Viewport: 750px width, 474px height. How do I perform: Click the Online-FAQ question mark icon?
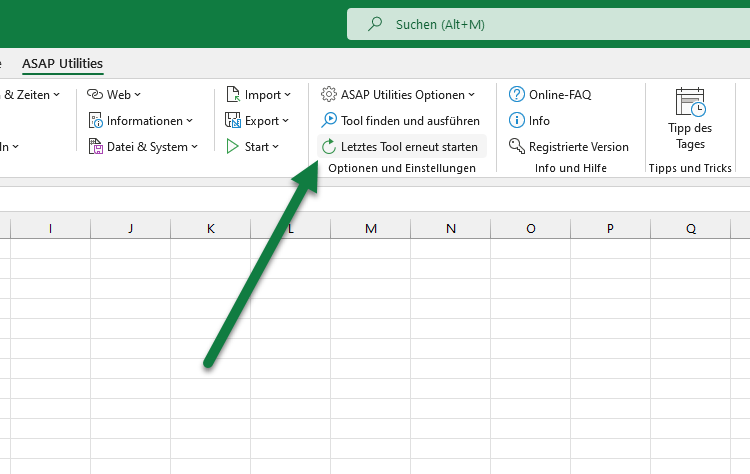pyautogui.click(x=517, y=94)
